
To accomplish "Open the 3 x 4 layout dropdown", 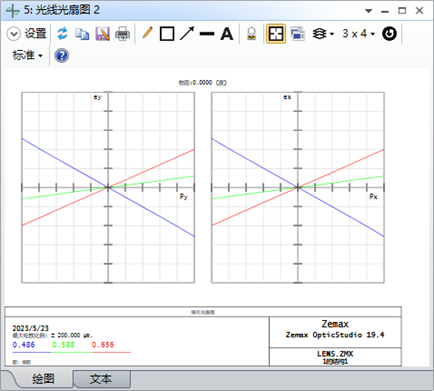I will click(358, 34).
